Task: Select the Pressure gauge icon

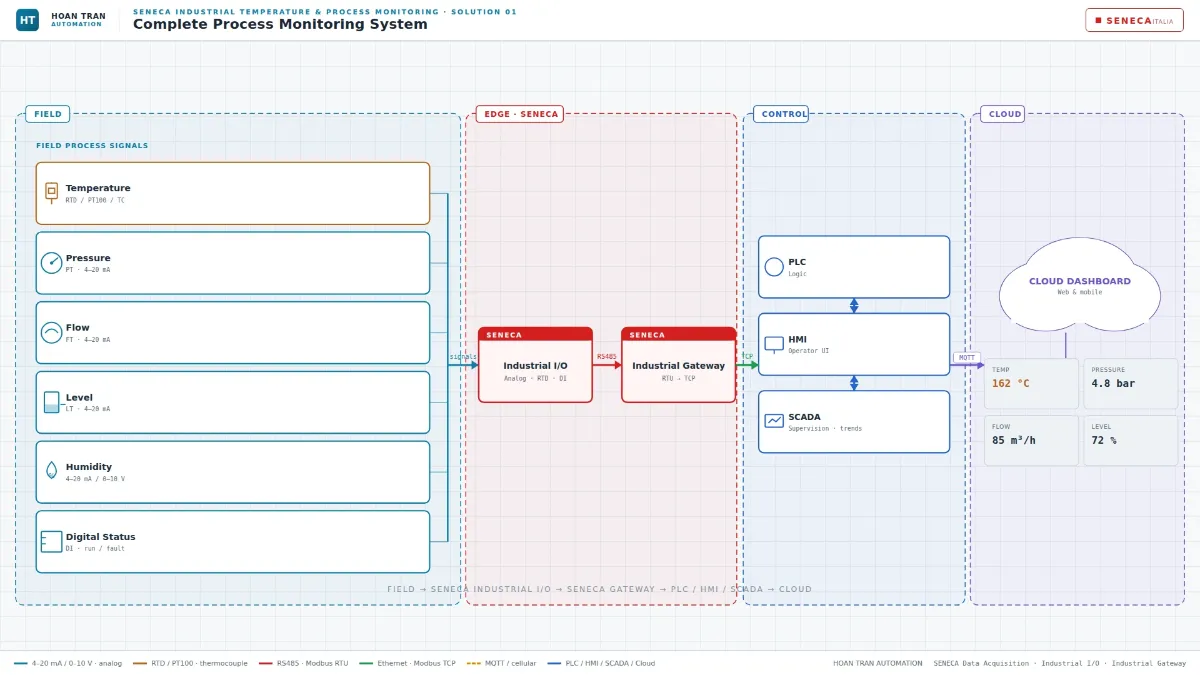Action: [51, 263]
